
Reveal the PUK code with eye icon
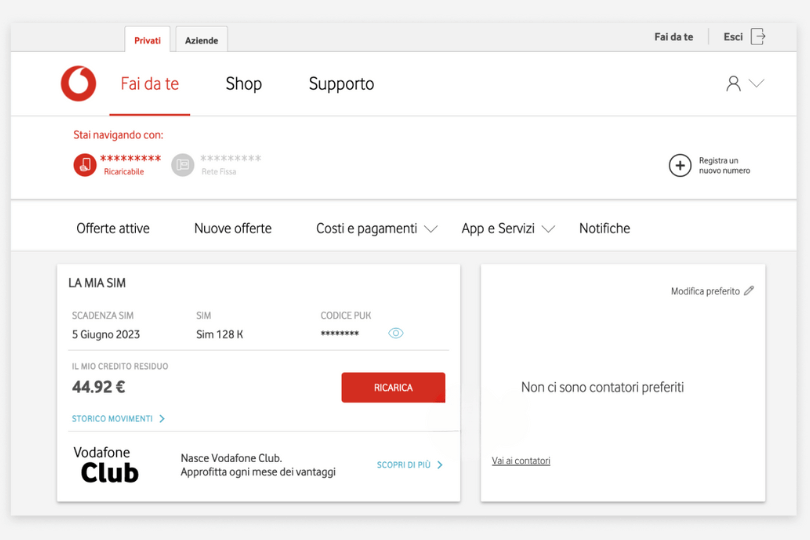tap(396, 333)
